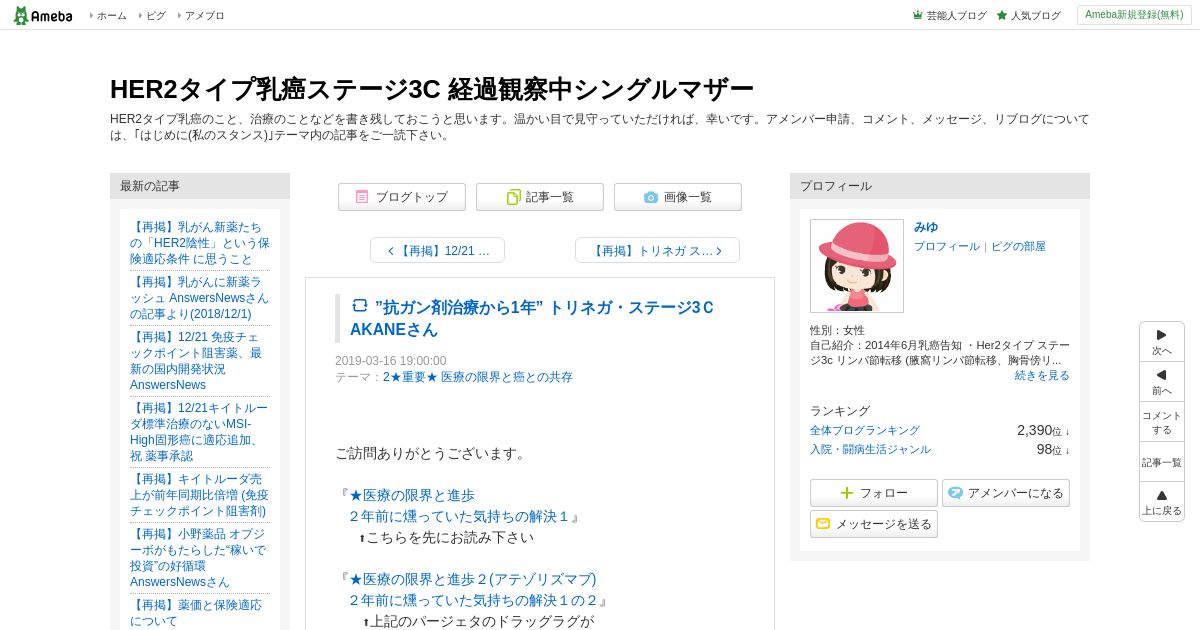Open theme 2★重要★ 医療の限界と癌との共存
This screenshot has width=1200, height=630.
(478, 377)
